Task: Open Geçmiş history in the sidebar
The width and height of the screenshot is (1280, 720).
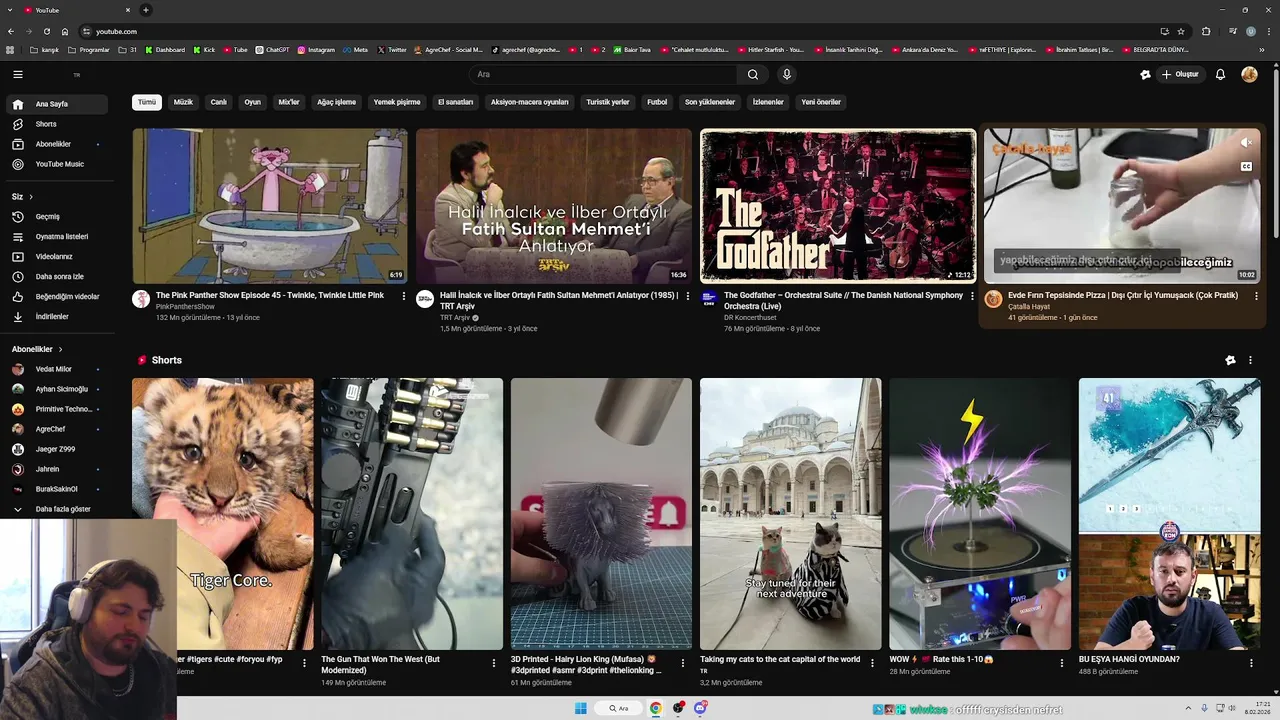Action: [56, 217]
